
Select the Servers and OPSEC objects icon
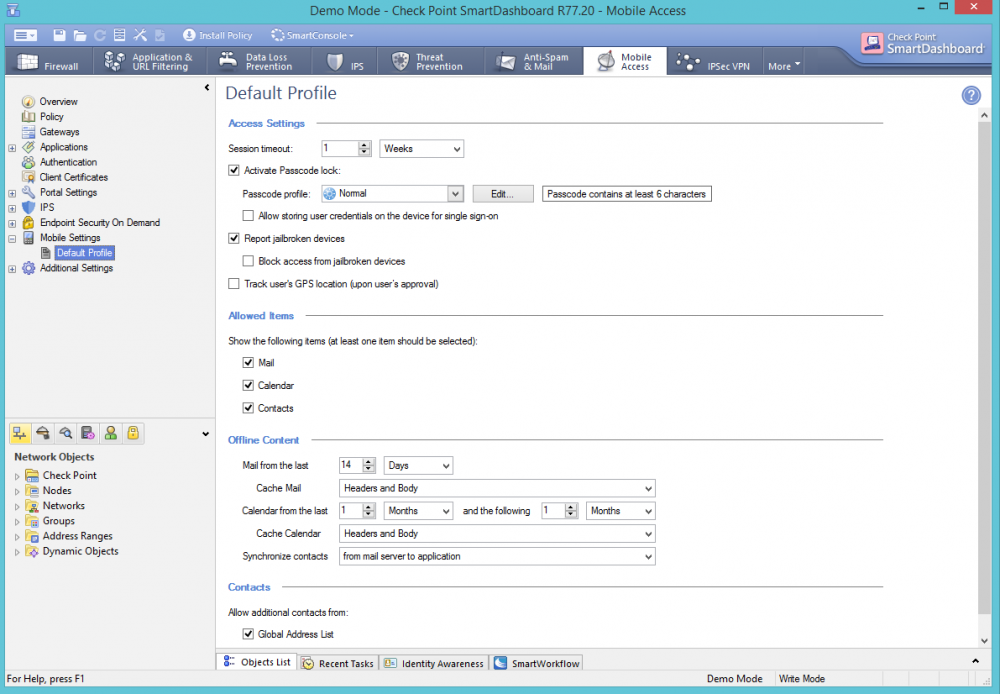[88, 434]
